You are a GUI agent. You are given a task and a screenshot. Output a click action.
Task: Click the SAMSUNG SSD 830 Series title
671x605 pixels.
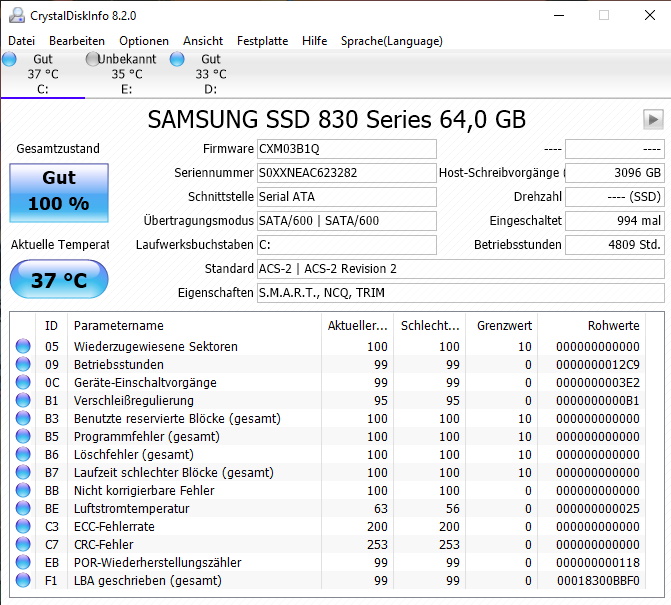(x=336, y=119)
